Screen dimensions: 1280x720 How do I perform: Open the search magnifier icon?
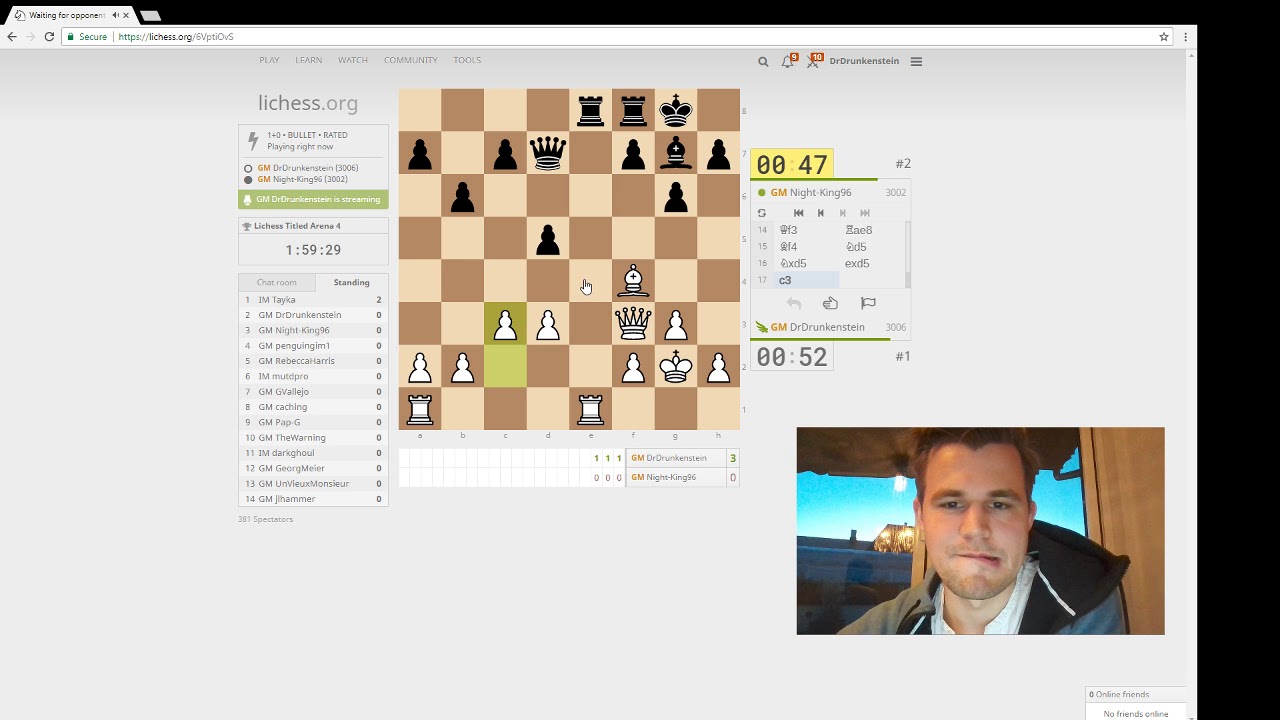click(x=763, y=61)
